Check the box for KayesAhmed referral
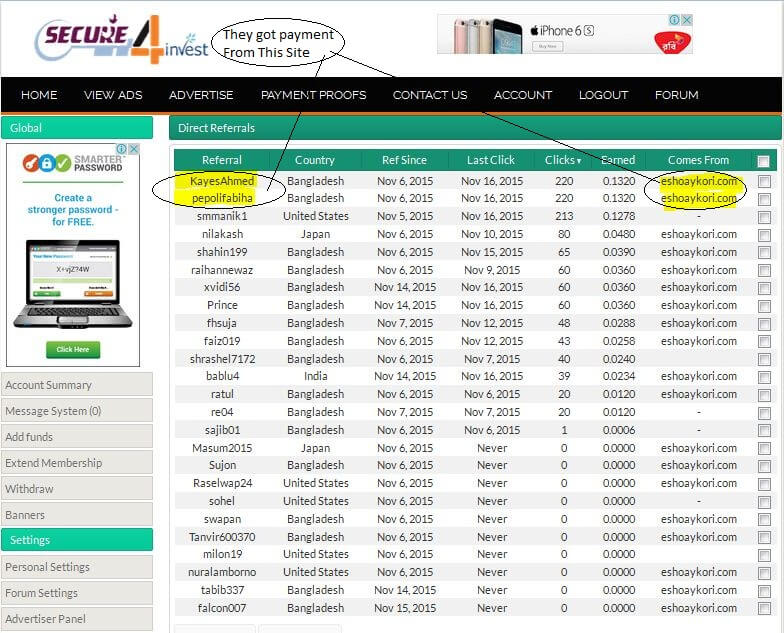Viewport: 784px width, 633px height. coord(764,181)
